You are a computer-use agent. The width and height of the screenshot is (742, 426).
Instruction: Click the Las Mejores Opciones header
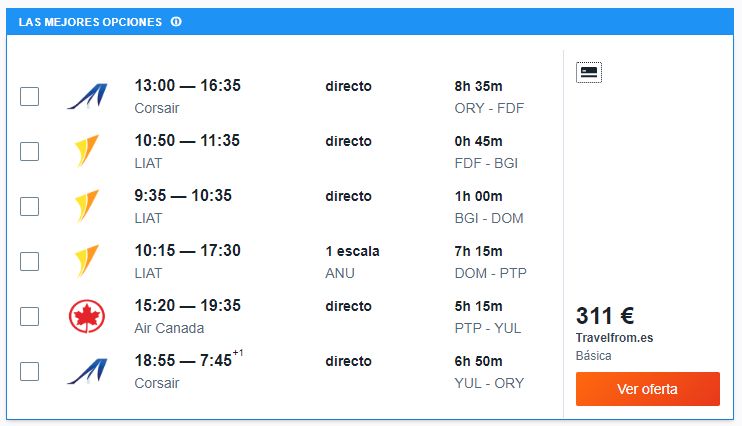tap(90, 22)
